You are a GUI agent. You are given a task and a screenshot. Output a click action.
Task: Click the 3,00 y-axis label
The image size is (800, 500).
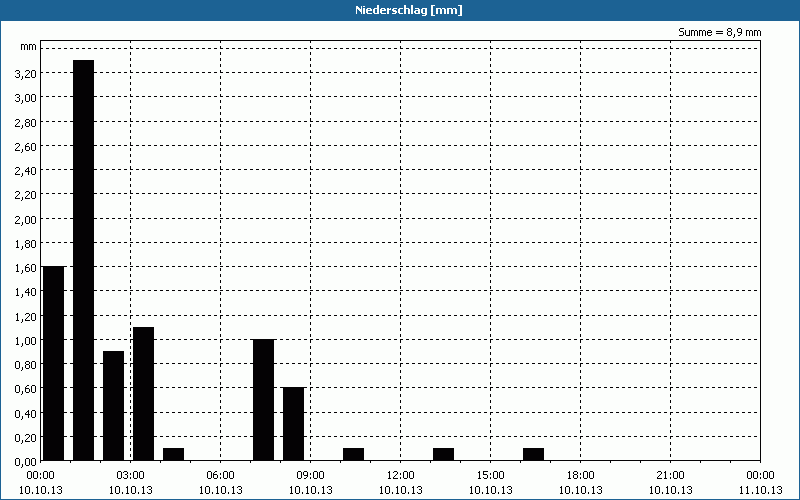26,98
